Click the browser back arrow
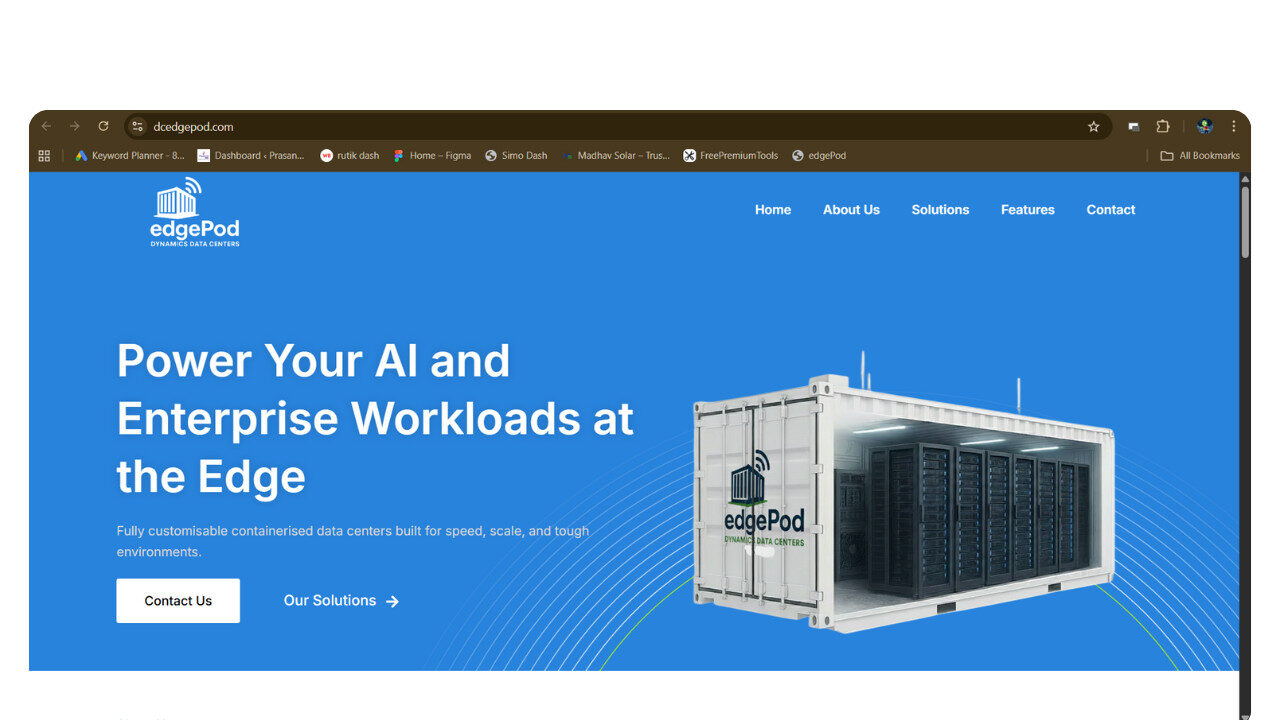Screen dimensions: 1280x720 coord(46,127)
